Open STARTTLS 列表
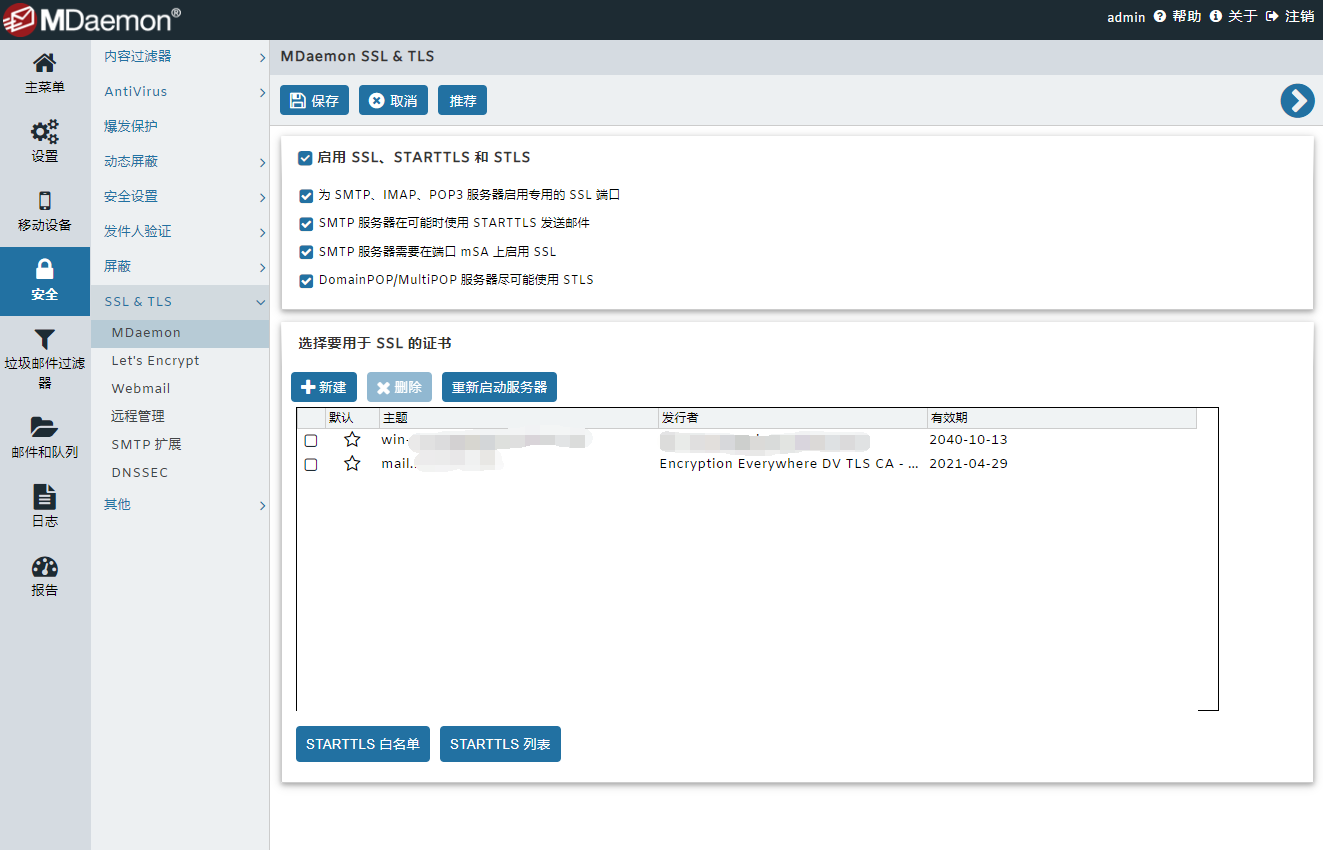The height and width of the screenshot is (850, 1323). click(x=500, y=744)
